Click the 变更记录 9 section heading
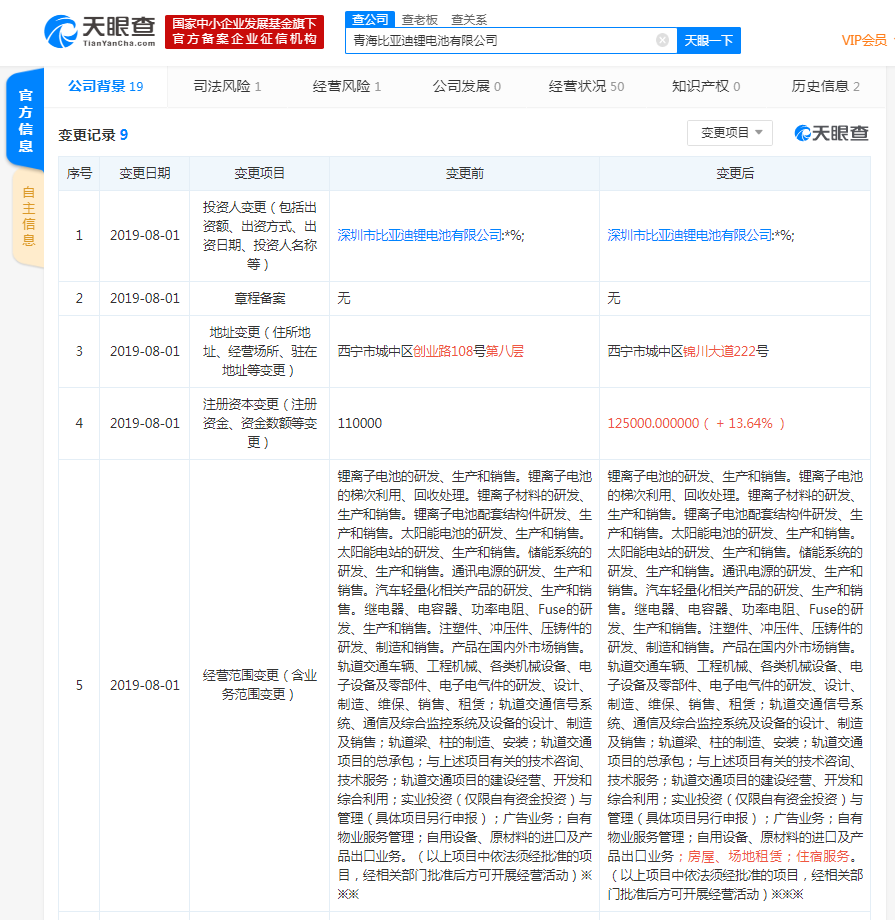 point(93,135)
